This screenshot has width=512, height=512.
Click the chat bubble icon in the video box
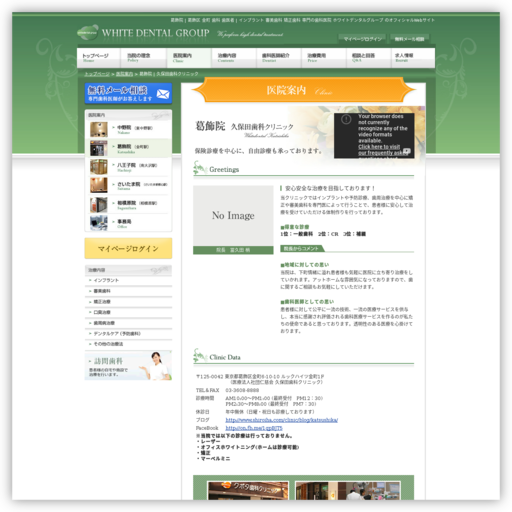(x=406, y=151)
